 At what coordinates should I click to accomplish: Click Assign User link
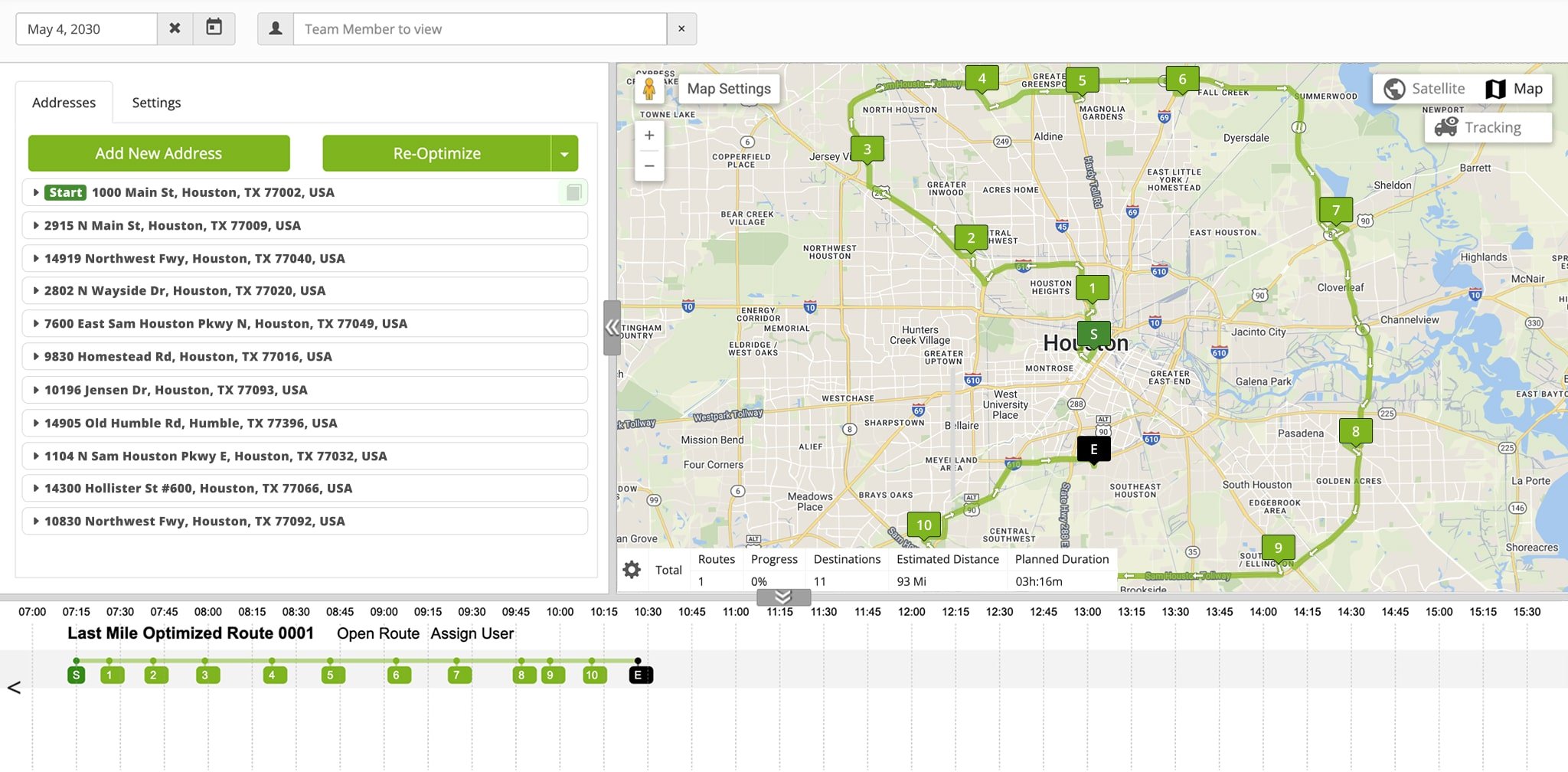coord(472,634)
